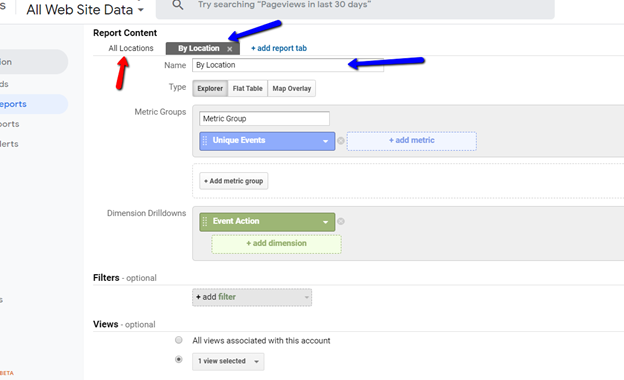Grab the Event Action drag handle
Screen dimensions: 624x380
205,221
